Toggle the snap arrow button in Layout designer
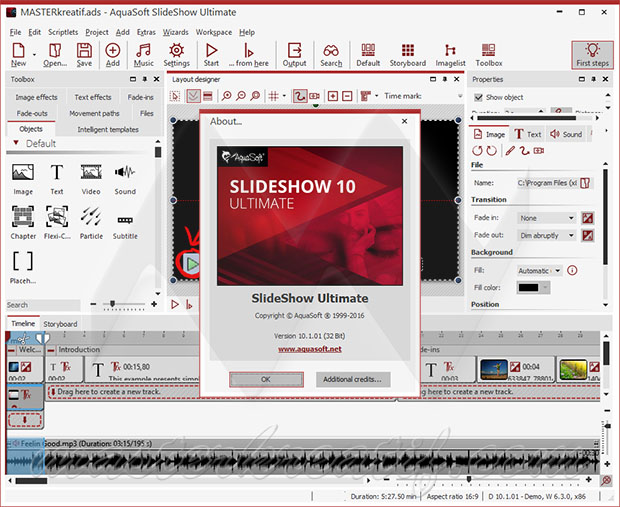Image resolution: width=620 pixels, height=507 pixels. (193, 96)
